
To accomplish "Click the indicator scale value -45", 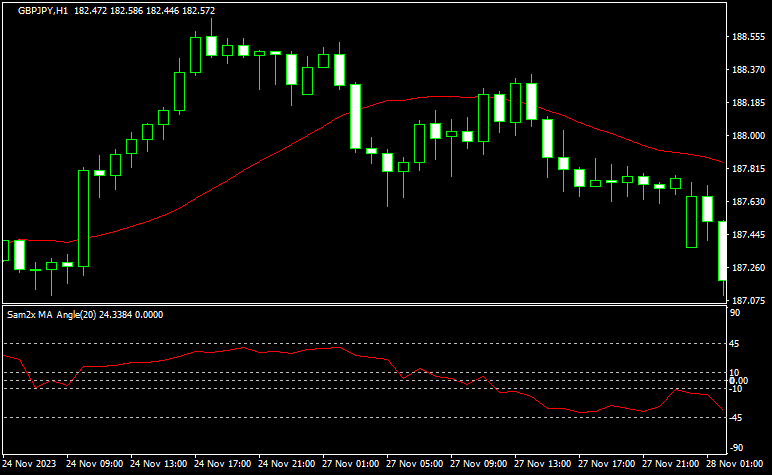I will point(736,418).
